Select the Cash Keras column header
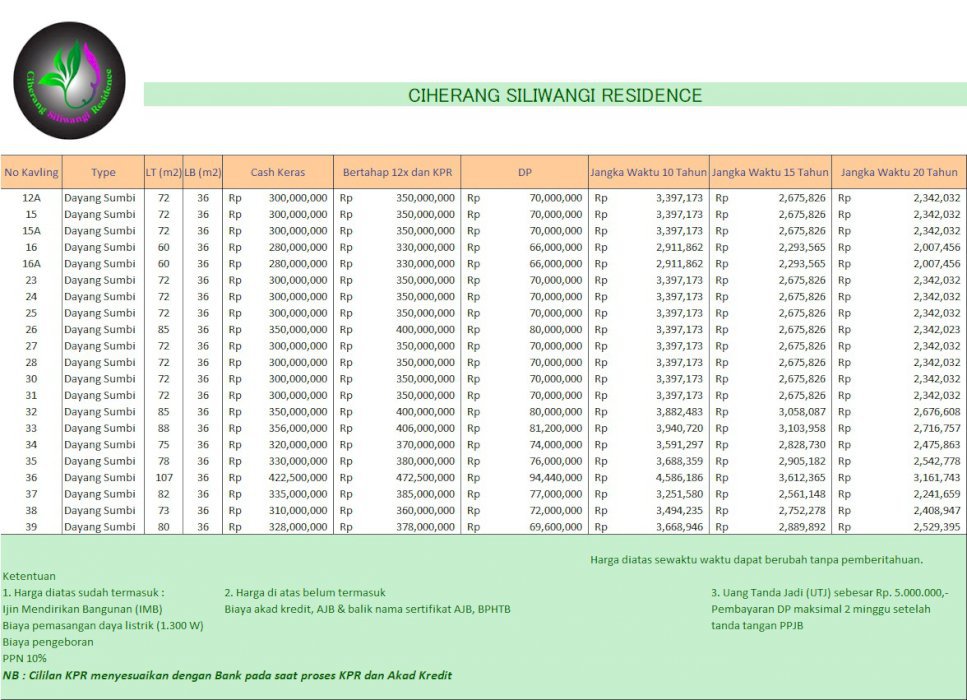Viewport: 967px width, 700px height. click(277, 172)
